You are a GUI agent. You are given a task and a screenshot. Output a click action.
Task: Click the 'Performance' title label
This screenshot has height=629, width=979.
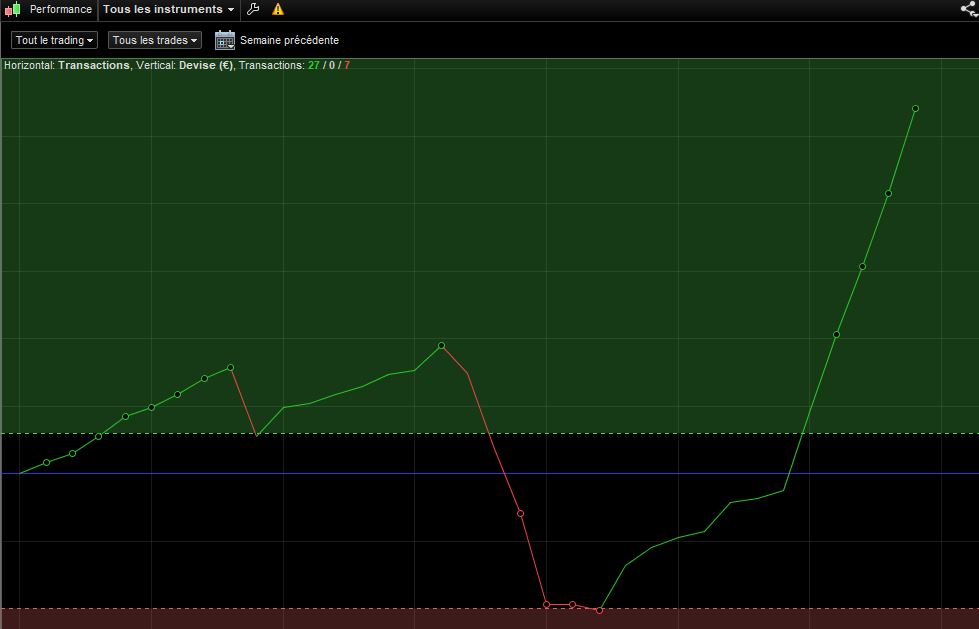(x=61, y=9)
